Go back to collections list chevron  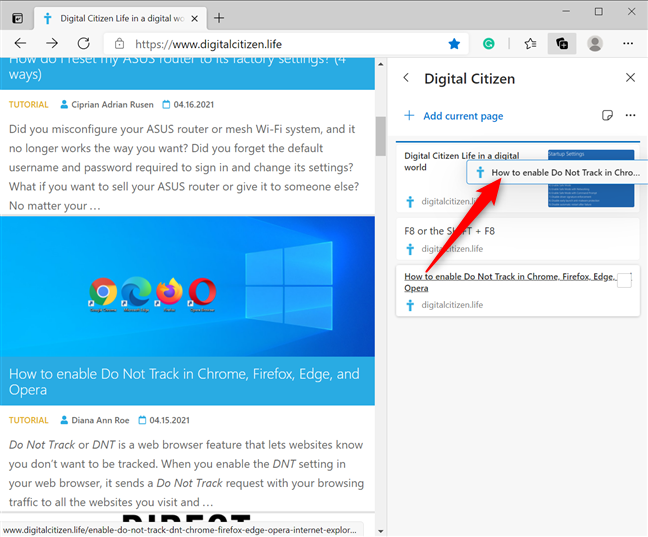[x=406, y=78]
